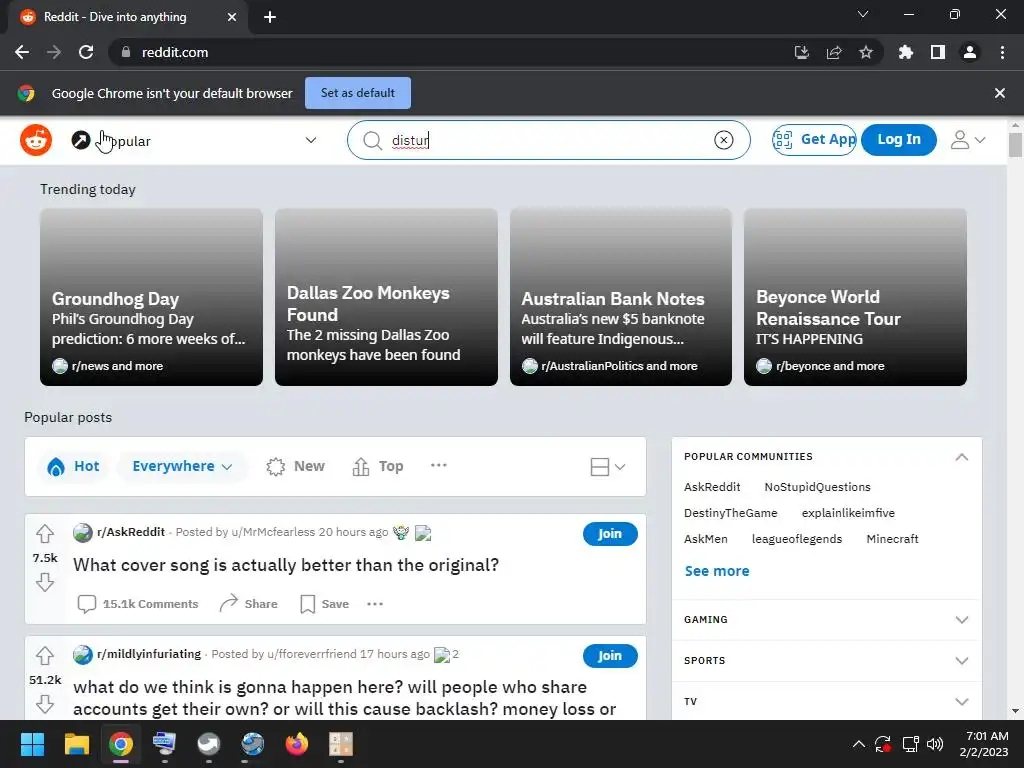Viewport: 1024px width, 768px height.
Task: Open more sort options ellipsis
Action: coord(439,465)
